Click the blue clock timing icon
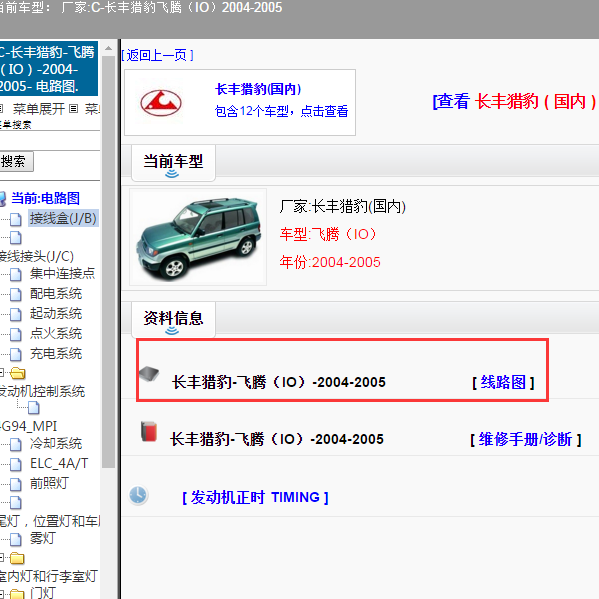 point(138,495)
